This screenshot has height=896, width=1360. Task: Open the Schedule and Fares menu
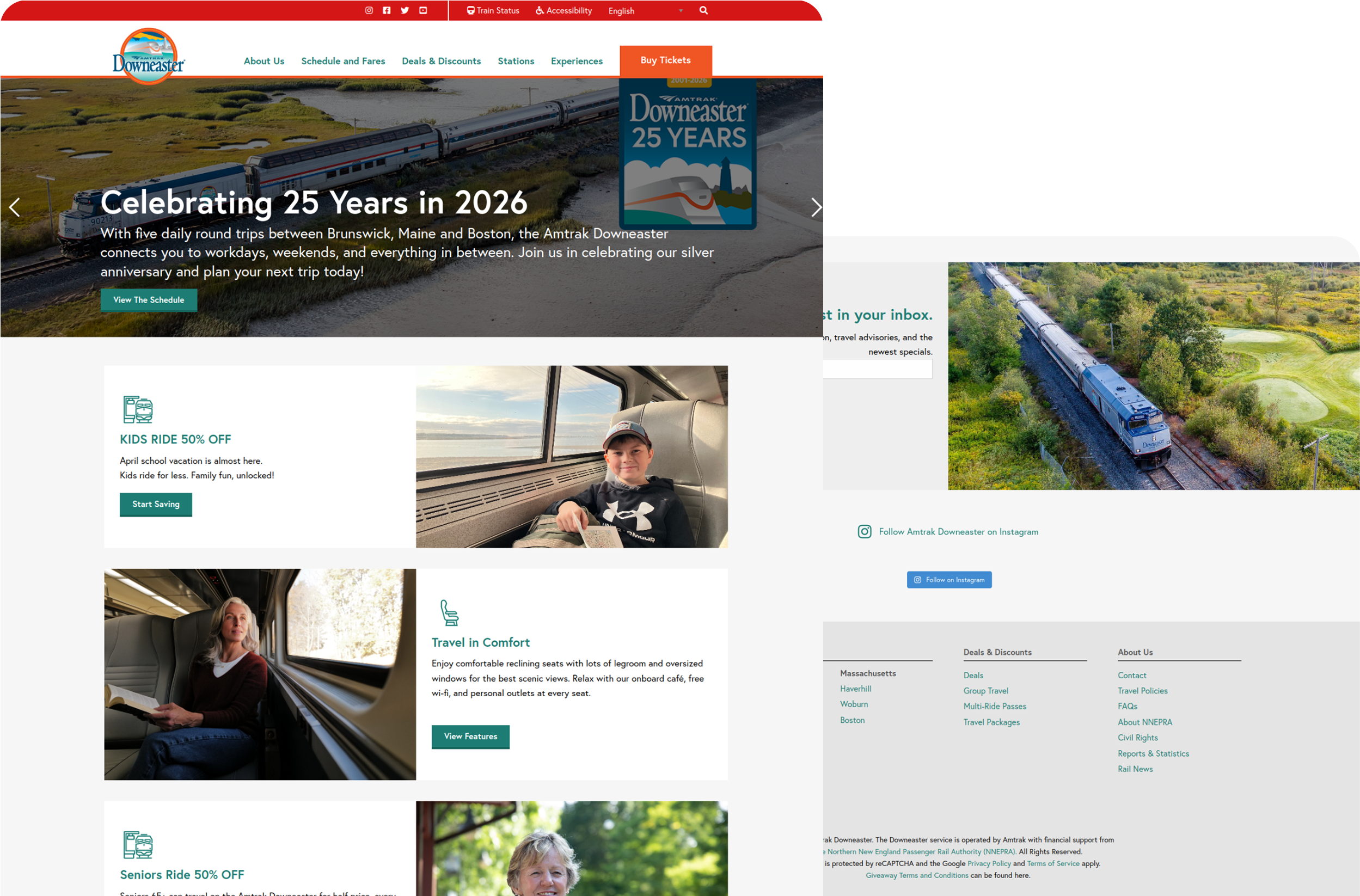343,61
